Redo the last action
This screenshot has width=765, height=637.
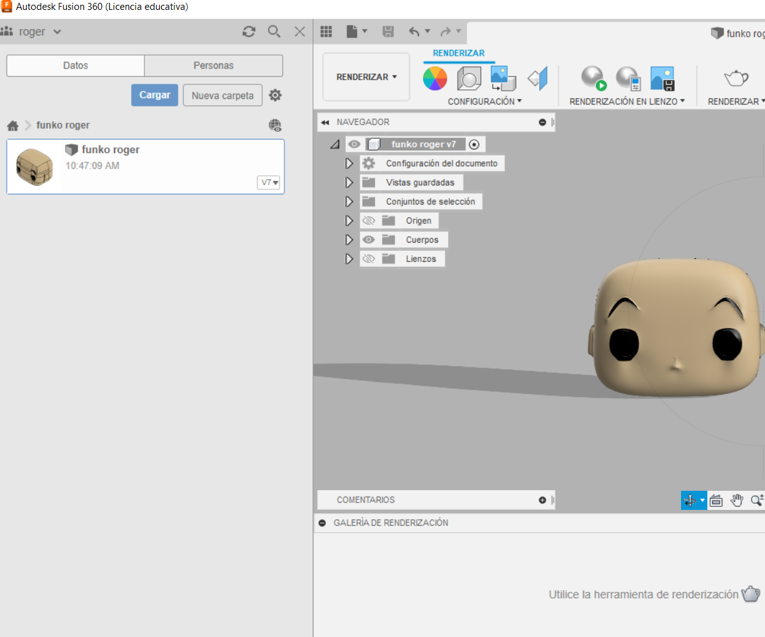pos(445,32)
